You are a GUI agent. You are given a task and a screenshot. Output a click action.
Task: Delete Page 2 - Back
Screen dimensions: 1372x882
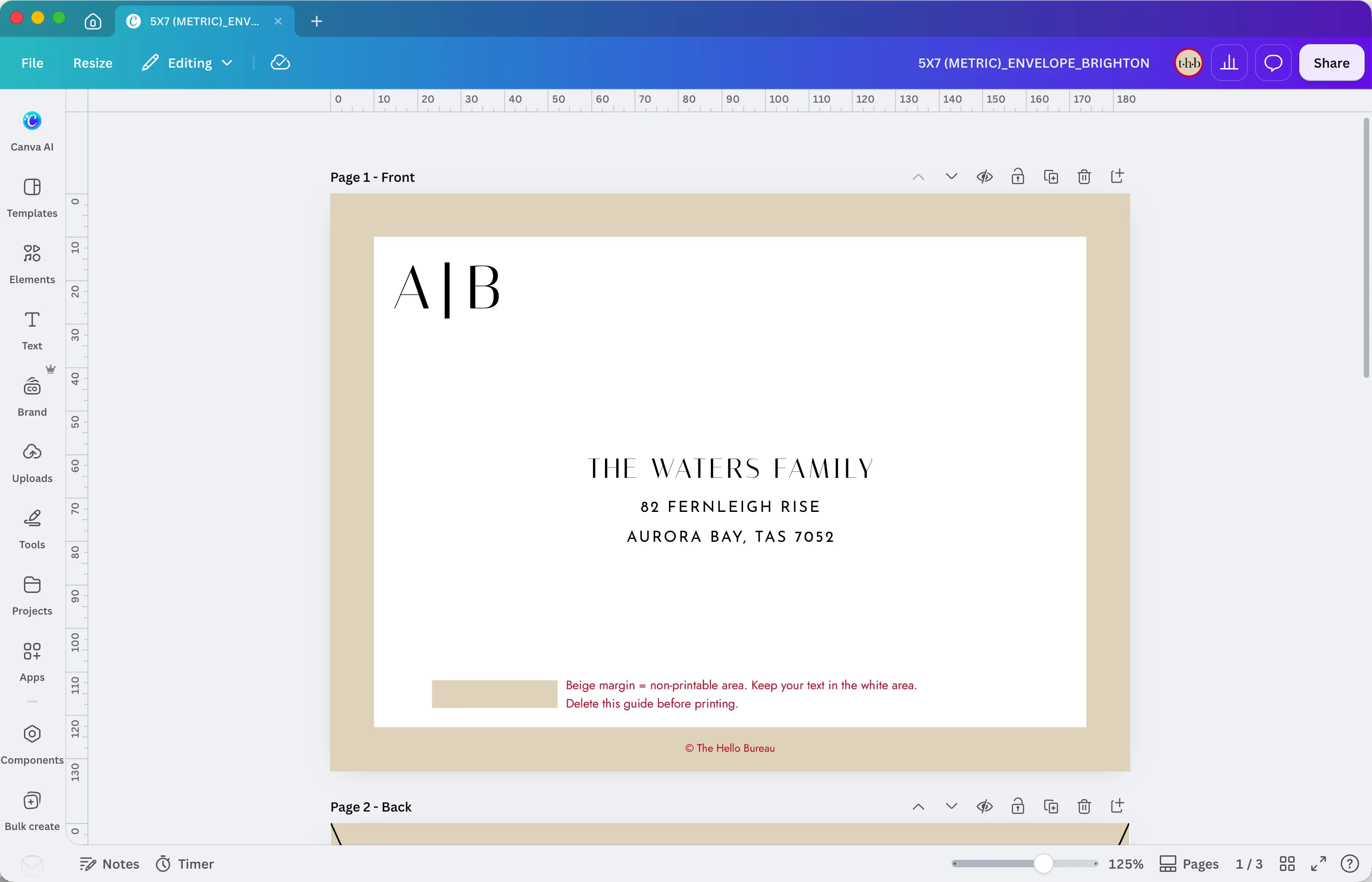[x=1084, y=807]
